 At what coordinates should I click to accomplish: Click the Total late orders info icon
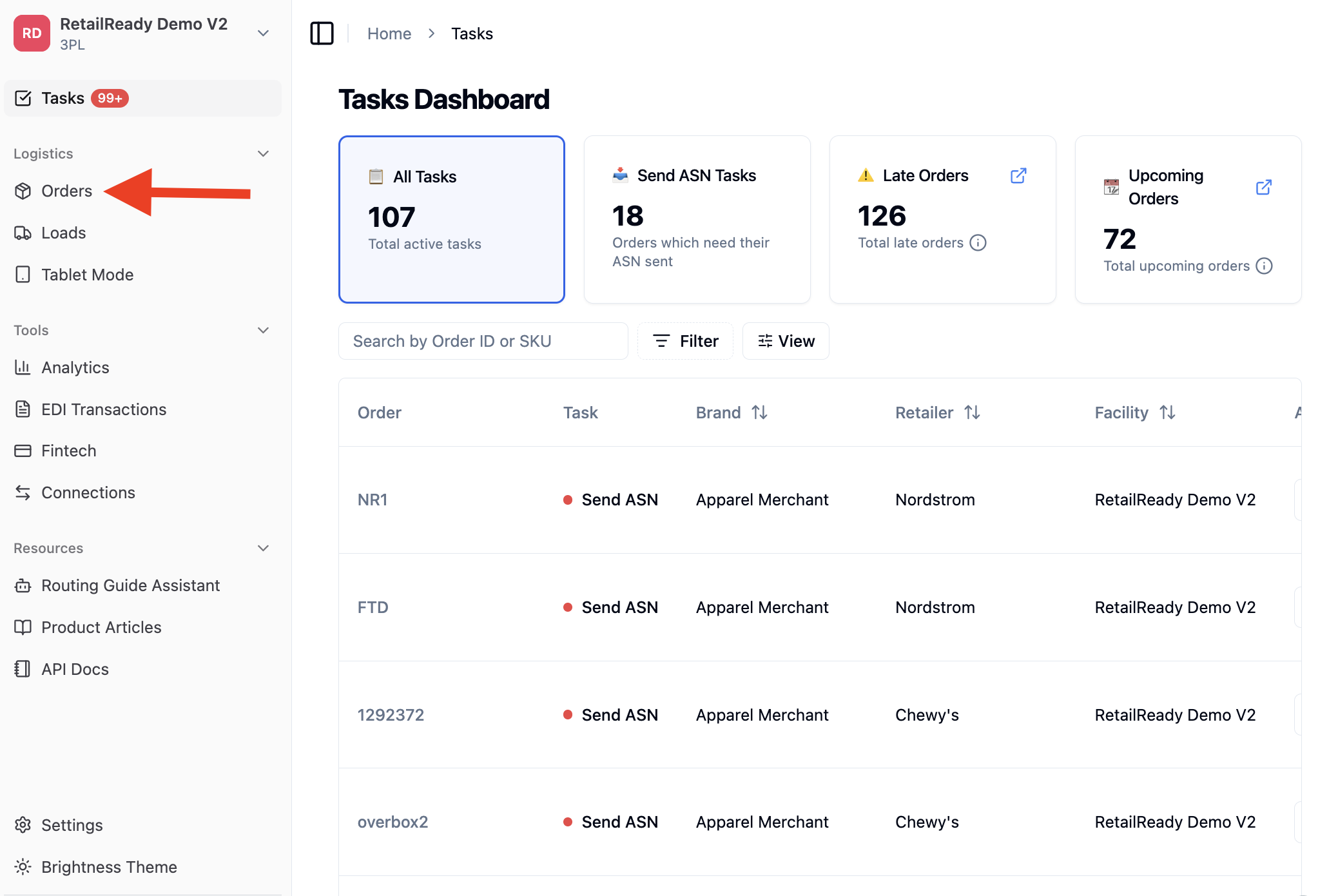coord(978,242)
